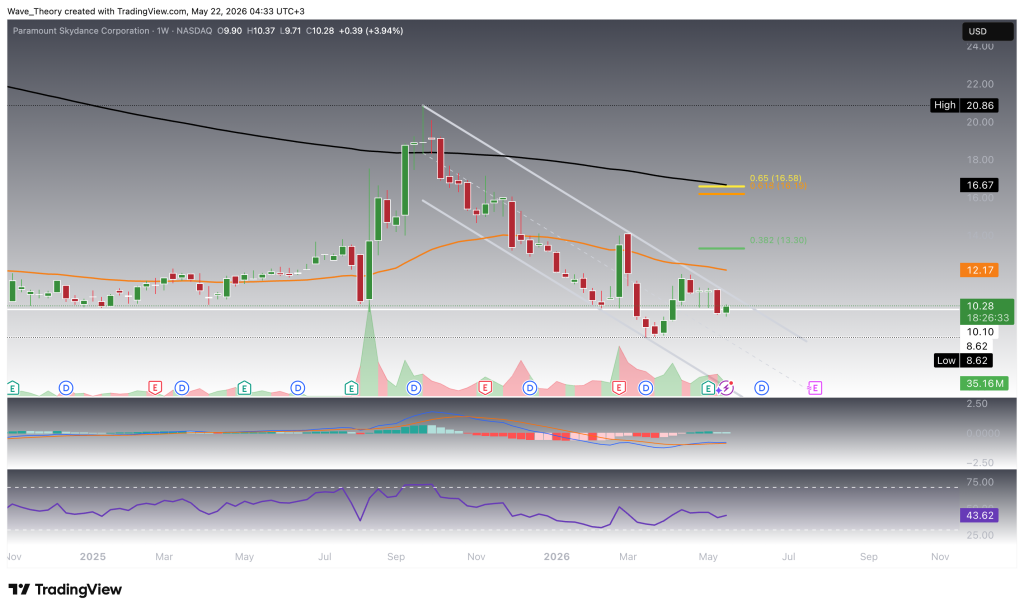Click the 24.00 price axis value
The height and width of the screenshot is (611, 1024).
pos(980,46)
